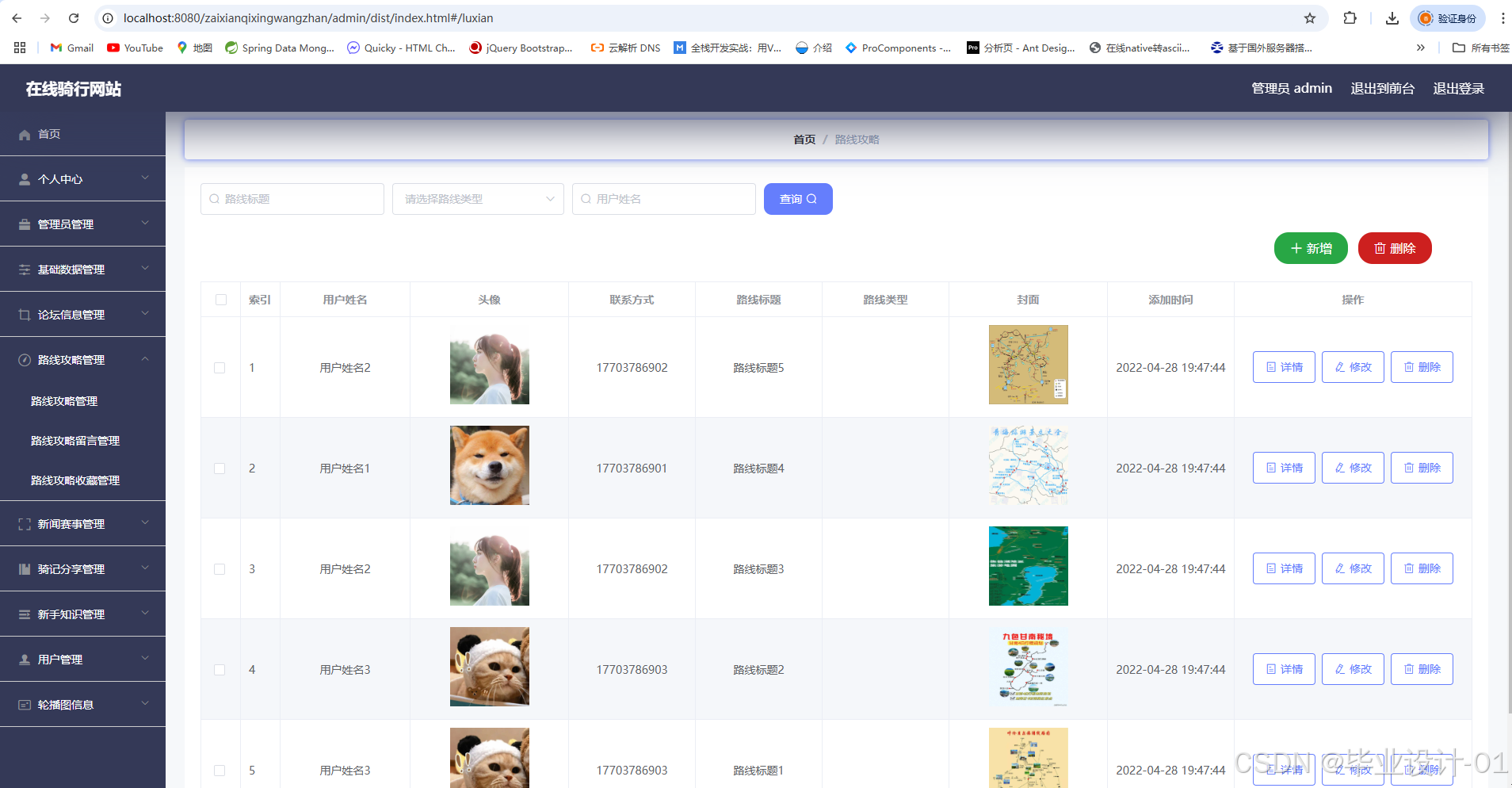Open browser extensions puzzle icon
The height and width of the screenshot is (788, 1512).
pyautogui.click(x=1350, y=18)
